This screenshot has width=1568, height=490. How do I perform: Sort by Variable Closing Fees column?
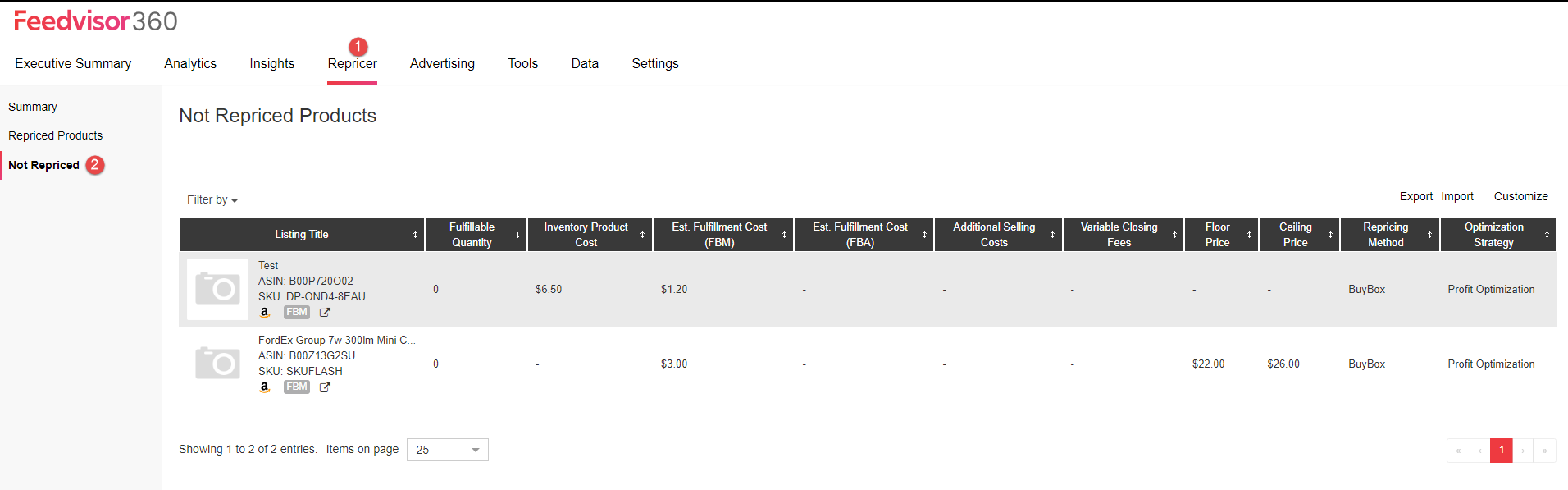coord(1174,235)
